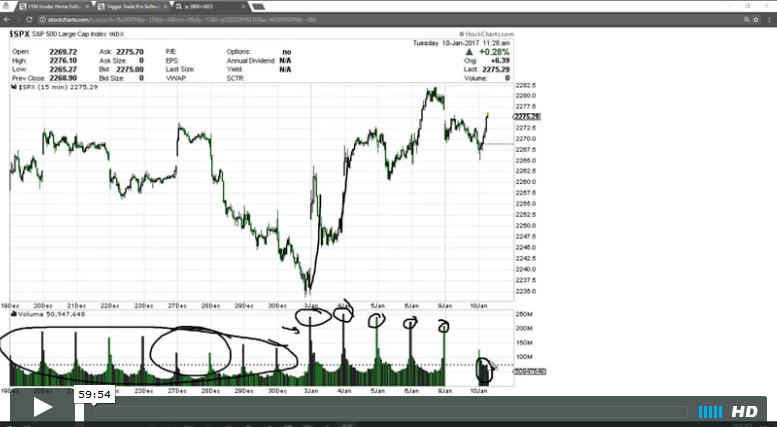Click the browser back arrow icon
This screenshot has width=777, height=427.
tap(10, 18)
